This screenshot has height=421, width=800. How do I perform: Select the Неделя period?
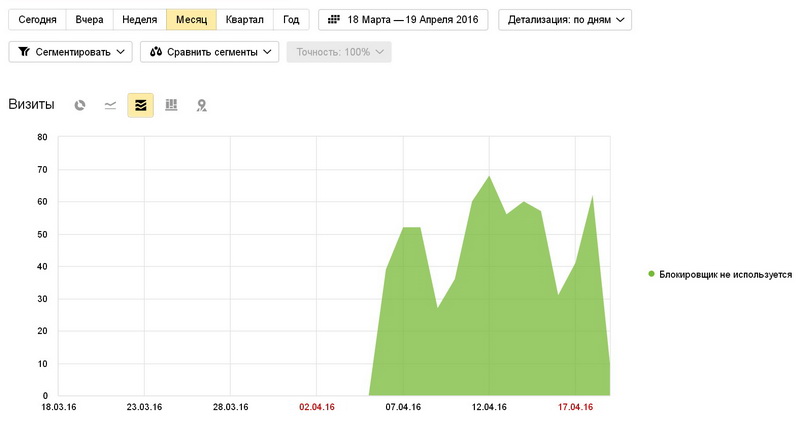pos(139,20)
